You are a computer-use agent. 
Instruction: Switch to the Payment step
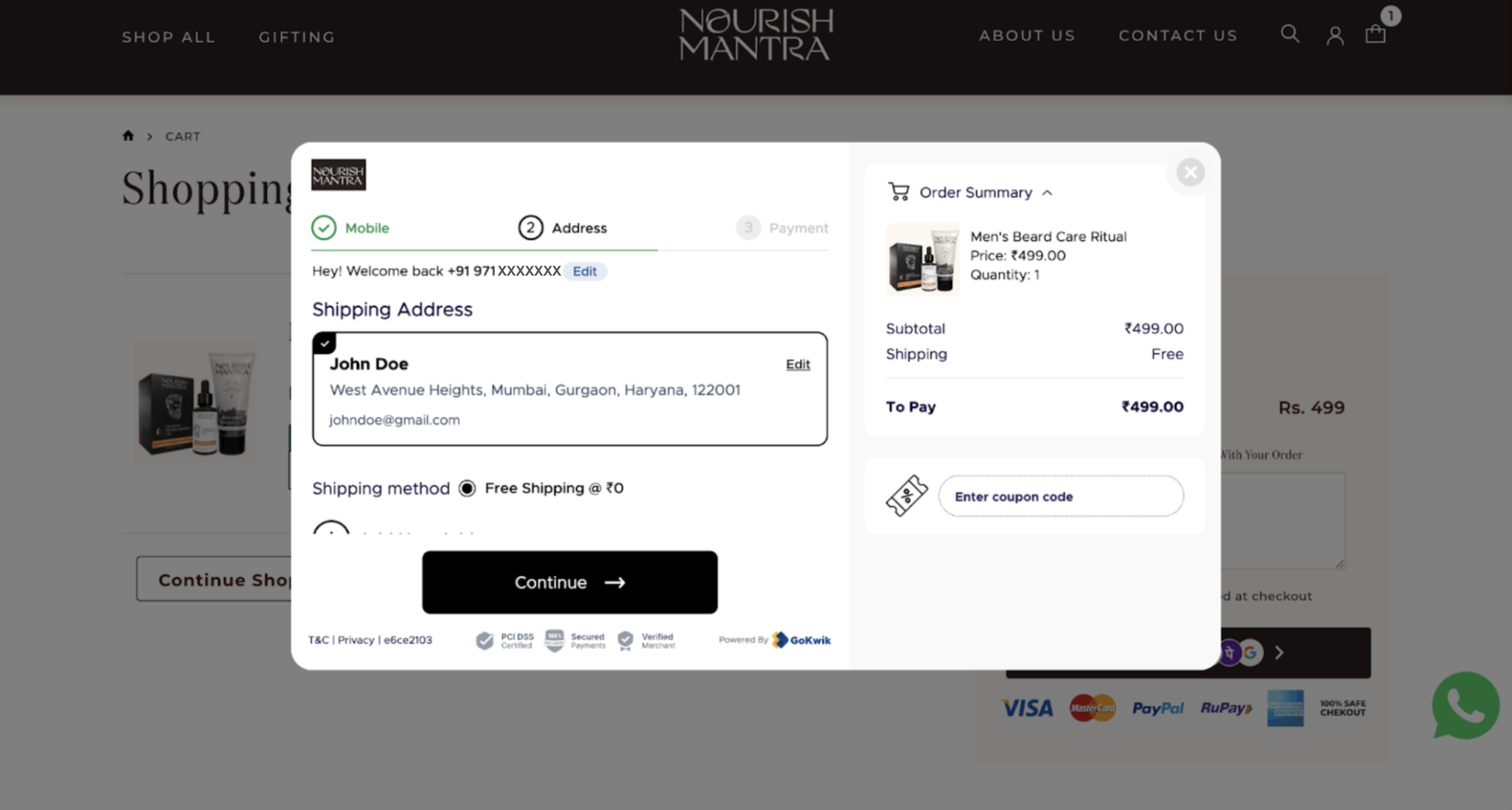coord(782,228)
